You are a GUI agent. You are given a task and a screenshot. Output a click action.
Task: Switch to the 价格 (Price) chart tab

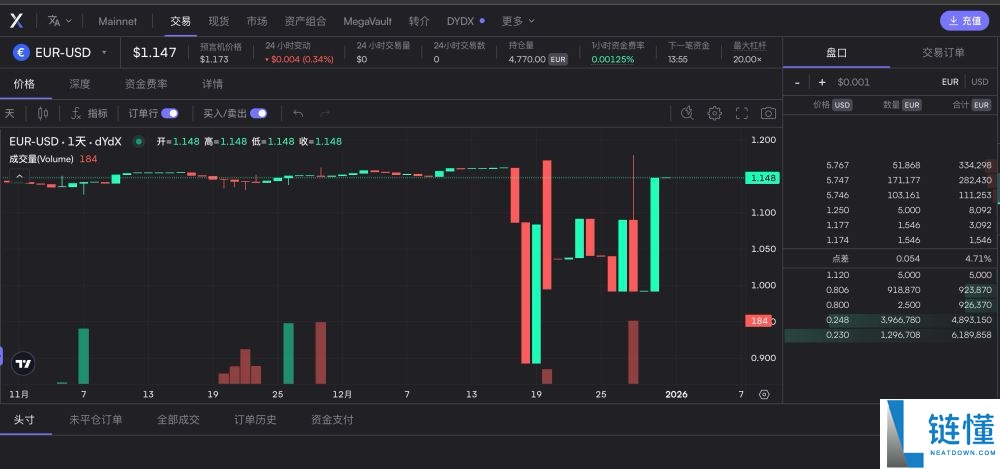(24, 84)
